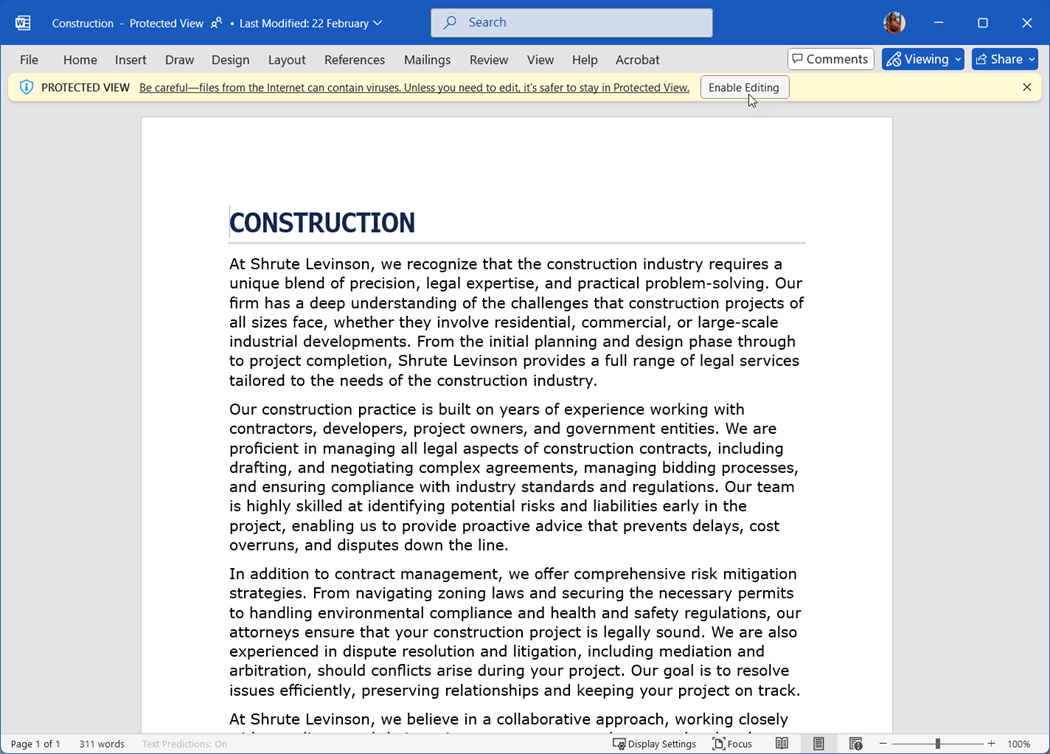Toggle Focus mode in status bar
1050x754 pixels.
[x=732, y=744]
